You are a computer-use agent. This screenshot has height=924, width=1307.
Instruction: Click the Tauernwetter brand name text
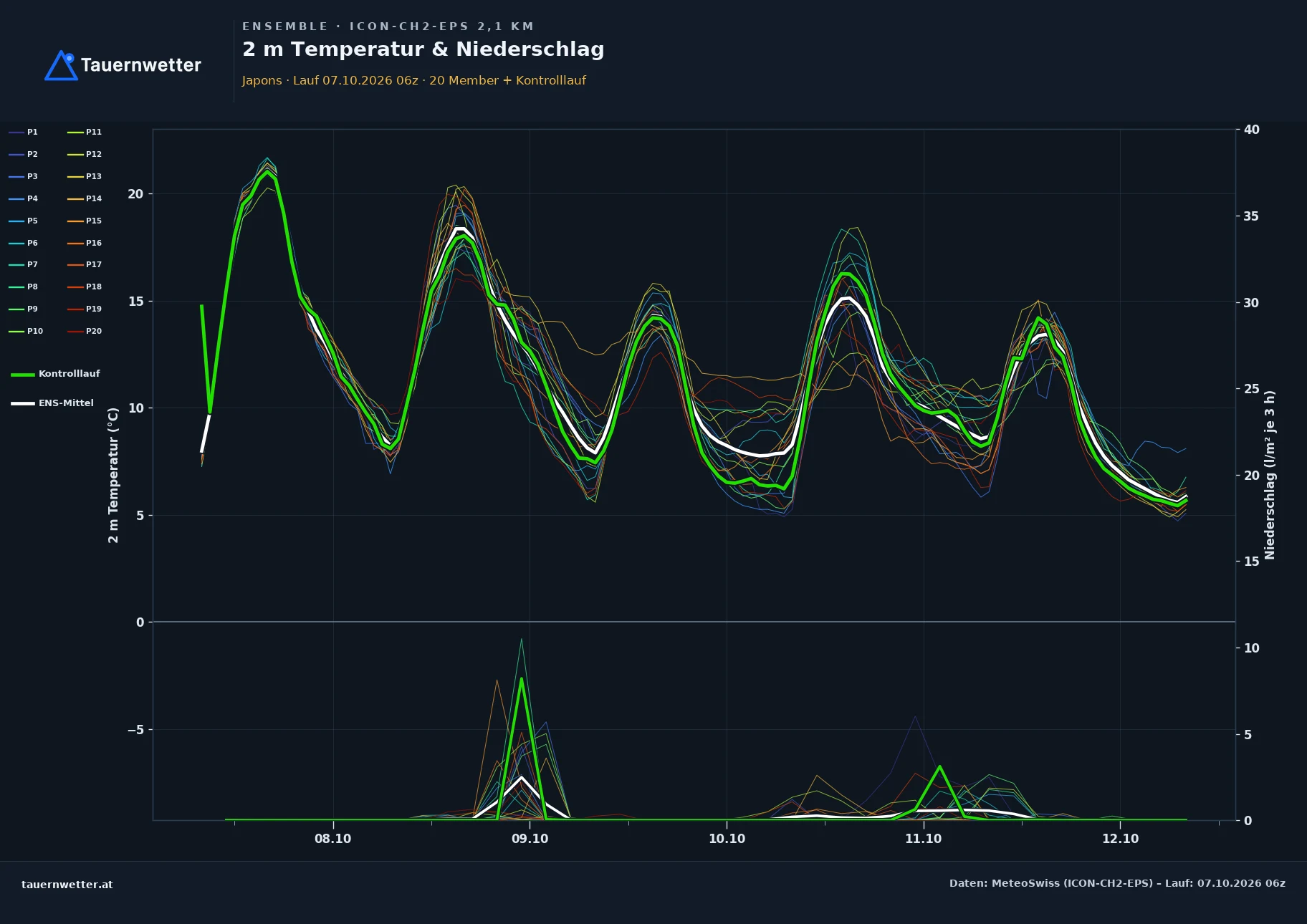(x=141, y=65)
